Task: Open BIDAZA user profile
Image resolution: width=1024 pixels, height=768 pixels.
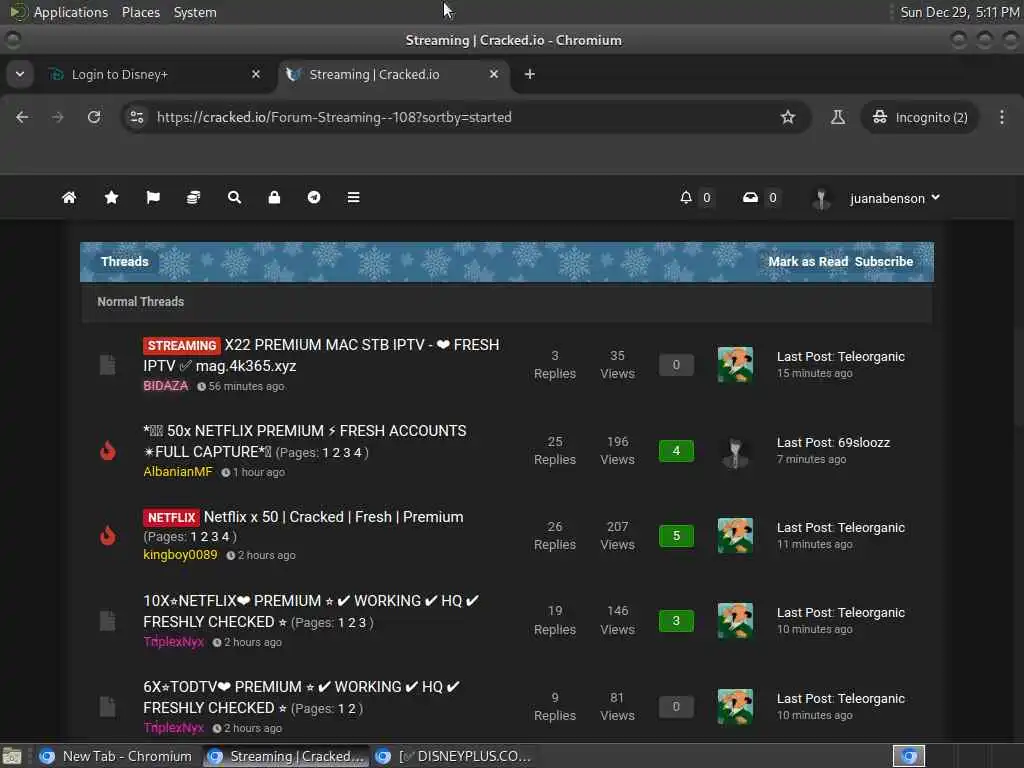Action: [x=166, y=385]
